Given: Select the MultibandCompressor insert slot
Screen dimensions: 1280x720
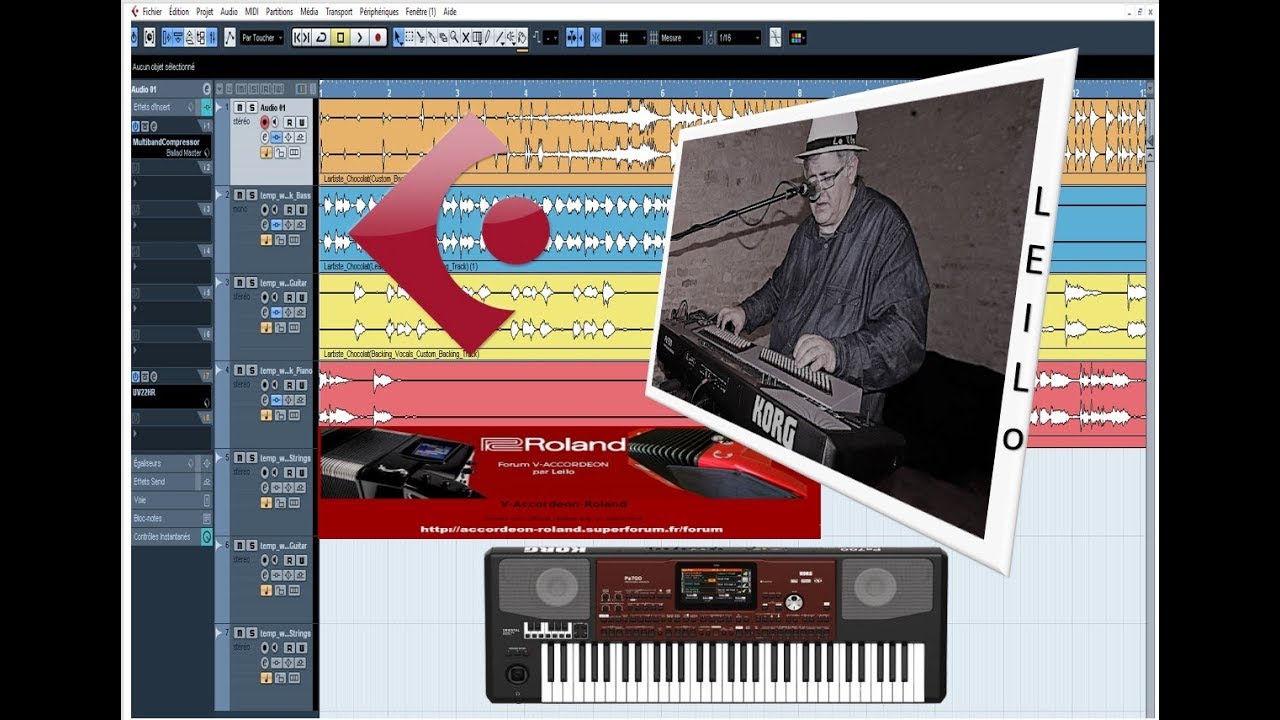Looking at the screenshot, I should 171,147.
